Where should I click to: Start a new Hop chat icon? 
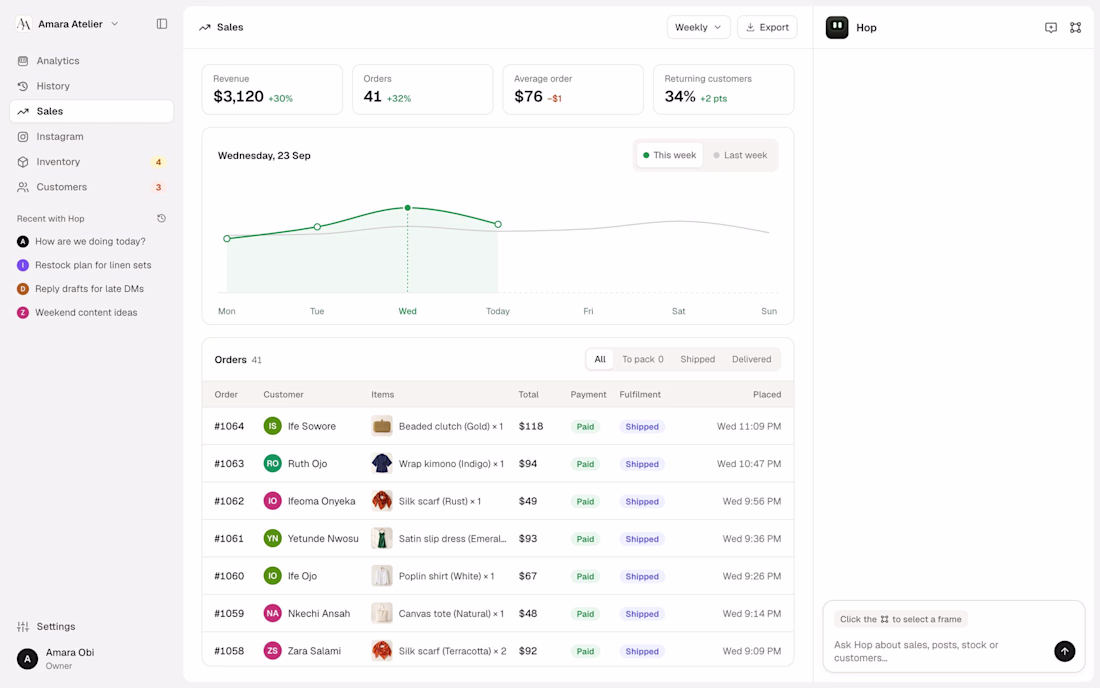1050,27
